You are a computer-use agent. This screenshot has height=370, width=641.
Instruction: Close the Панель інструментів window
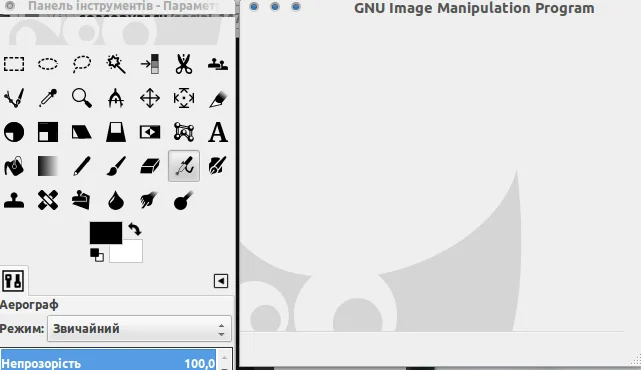pos(10,6)
